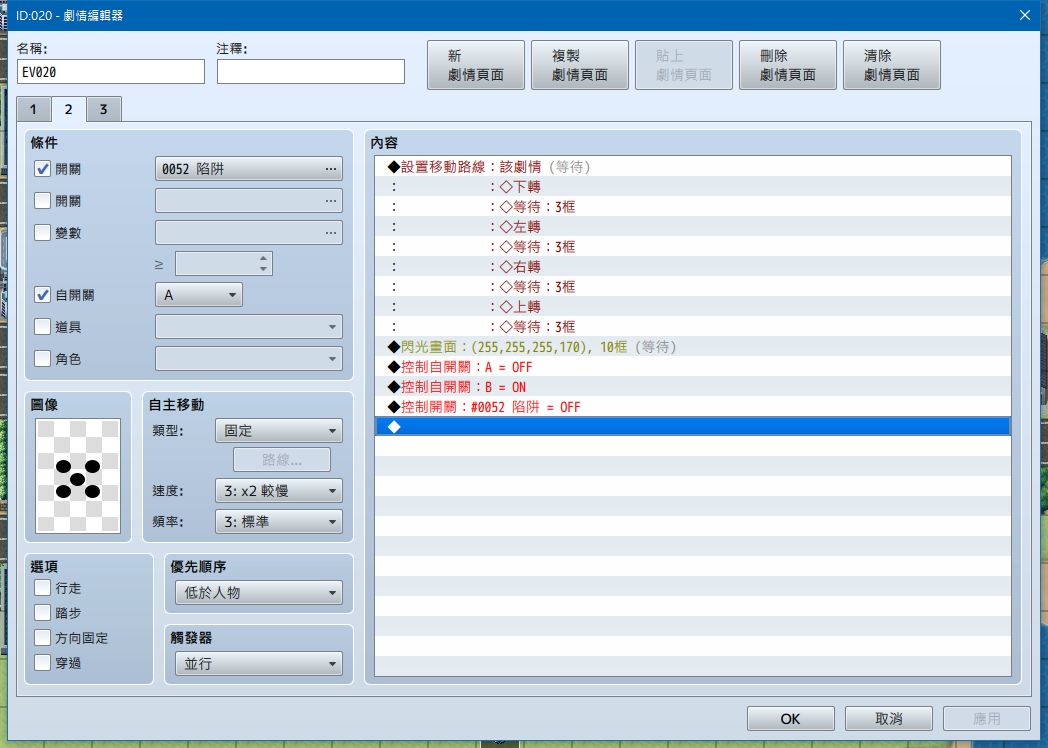Check the 穿過 option
1048x748 pixels.
pos(42,663)
